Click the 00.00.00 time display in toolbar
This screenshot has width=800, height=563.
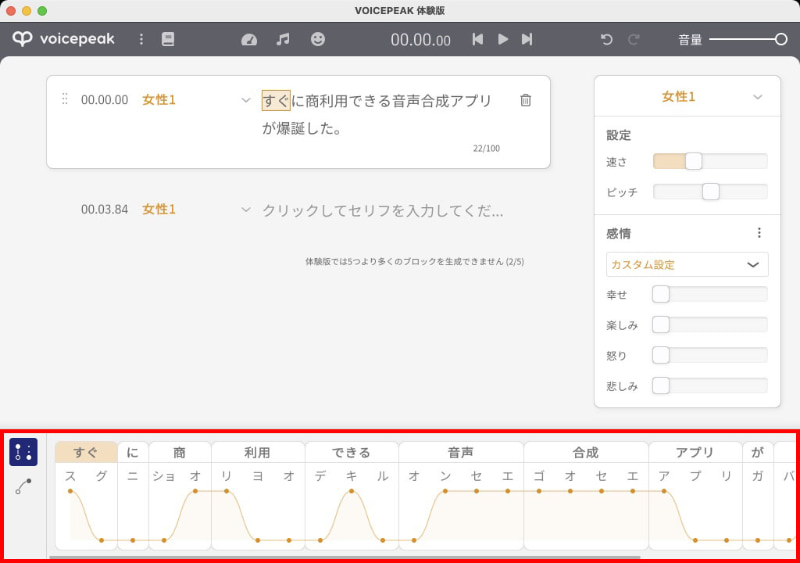click(420, 40)
